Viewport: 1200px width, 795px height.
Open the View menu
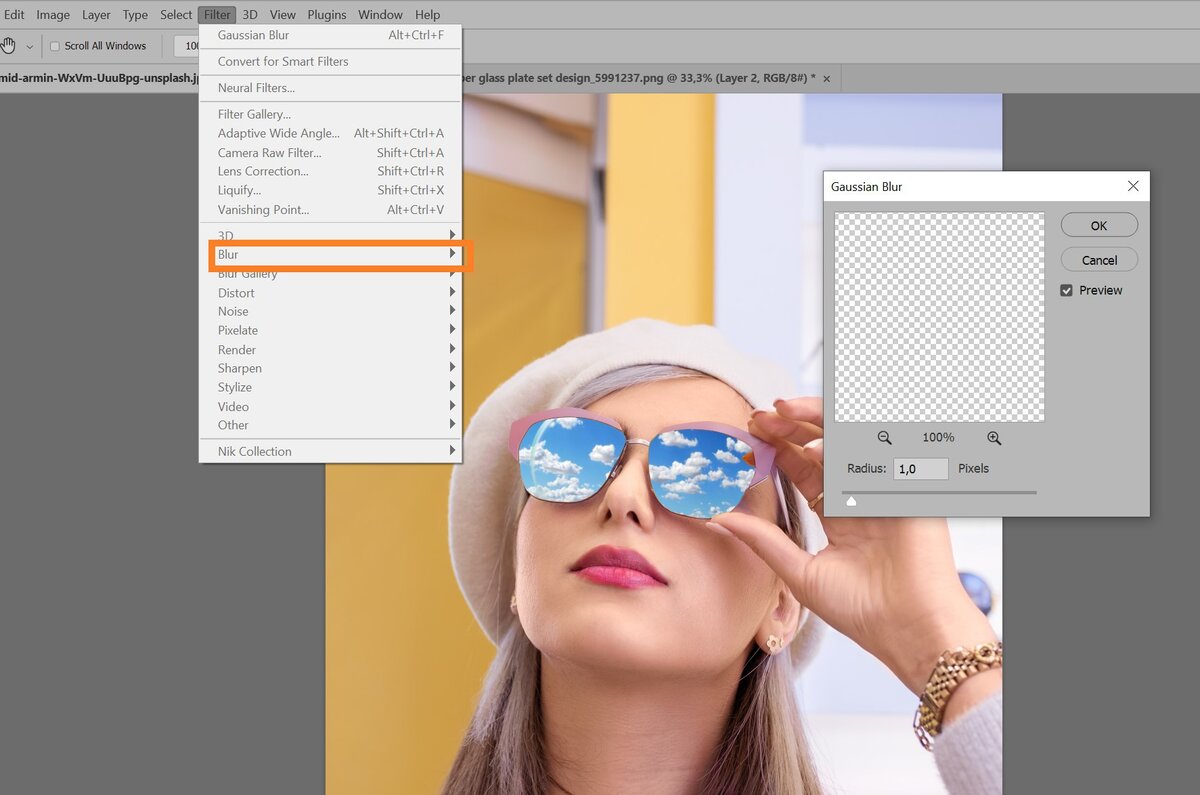click(x=283, y=15)
